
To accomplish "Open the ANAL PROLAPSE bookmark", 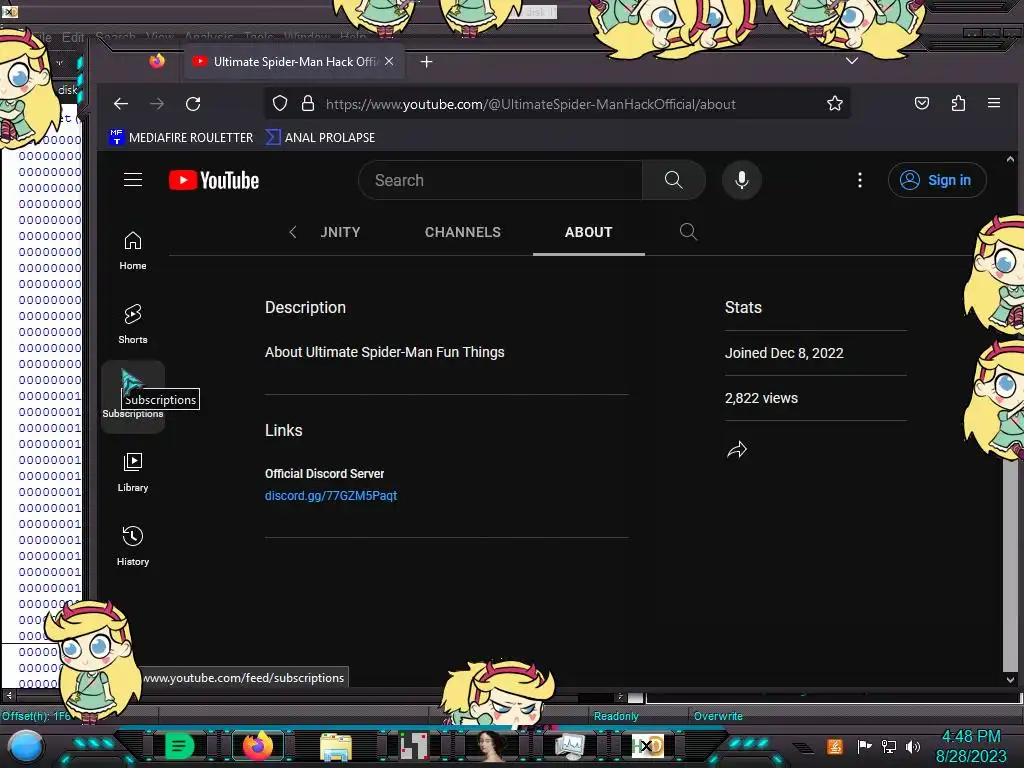I will tap(320, 137).
